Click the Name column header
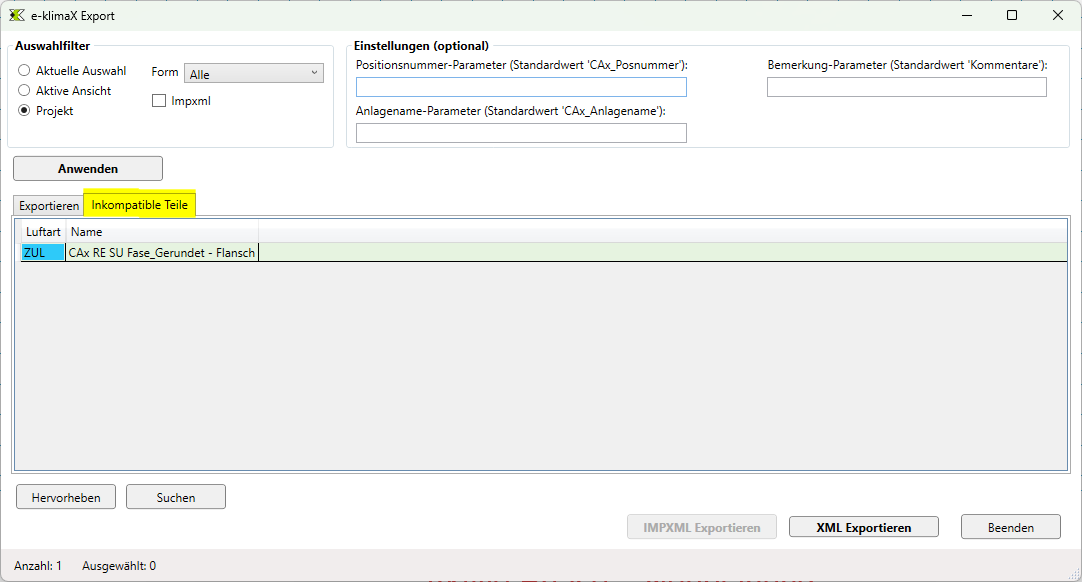The image size is (1082, 582). point(160,232)
